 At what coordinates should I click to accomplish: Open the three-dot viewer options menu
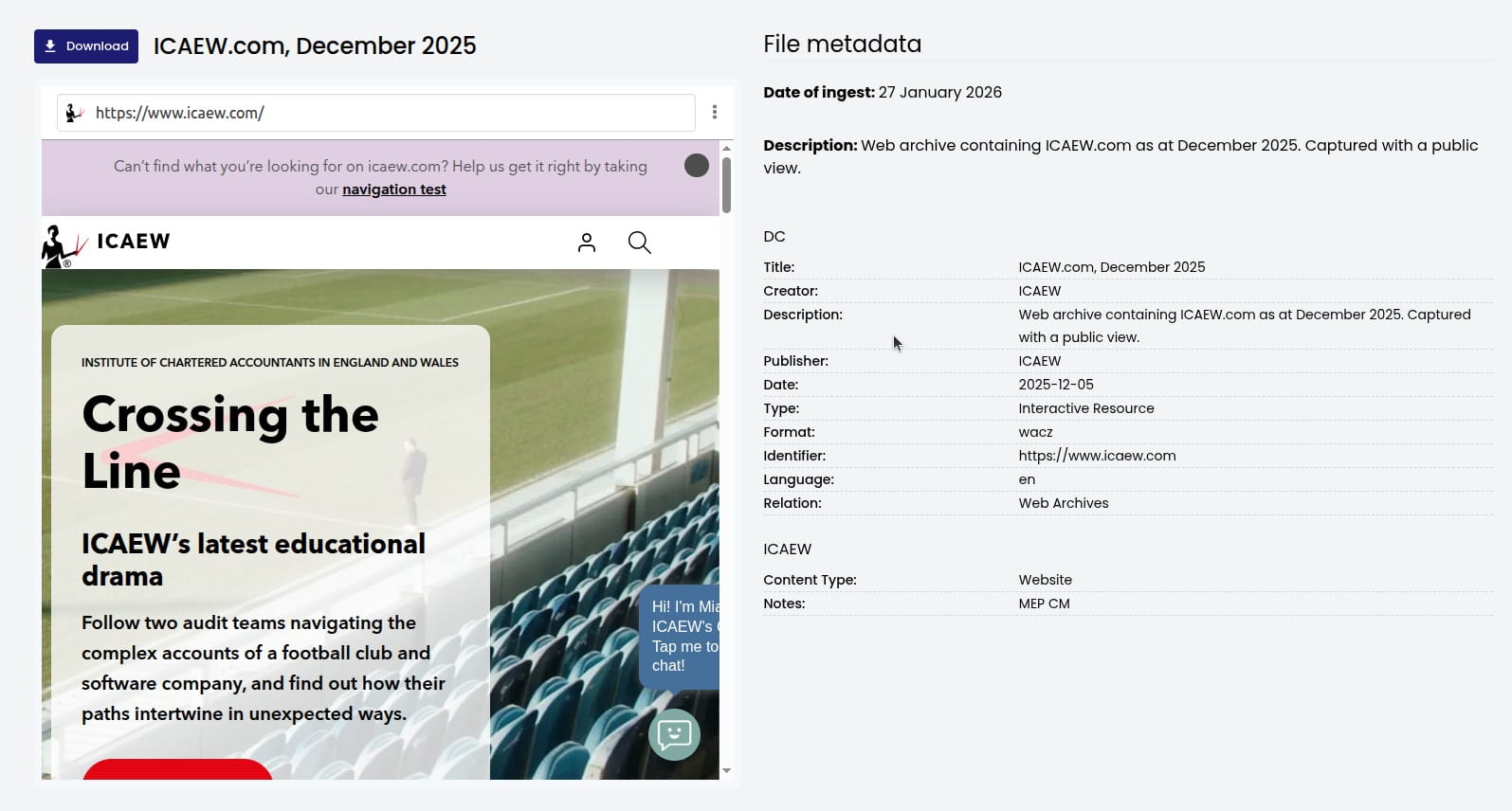[715, 113]
